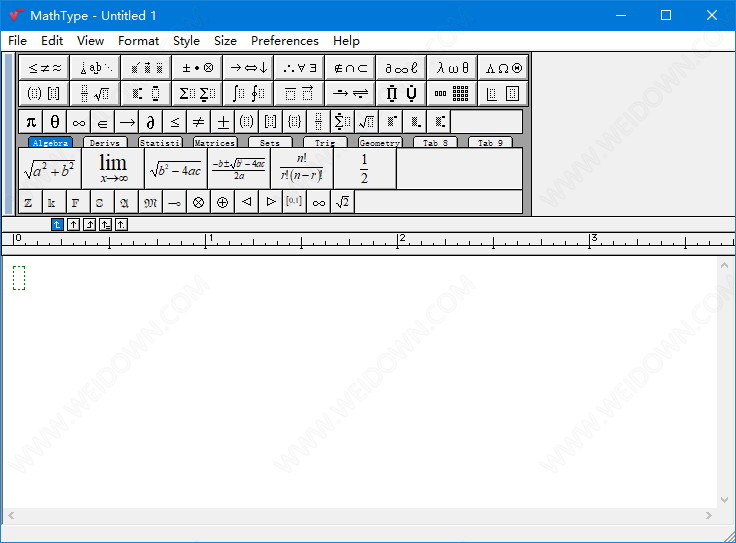Open the underbar and overbar templates palette
Viewport: 736px width, 543px height.
pos(299,93)
